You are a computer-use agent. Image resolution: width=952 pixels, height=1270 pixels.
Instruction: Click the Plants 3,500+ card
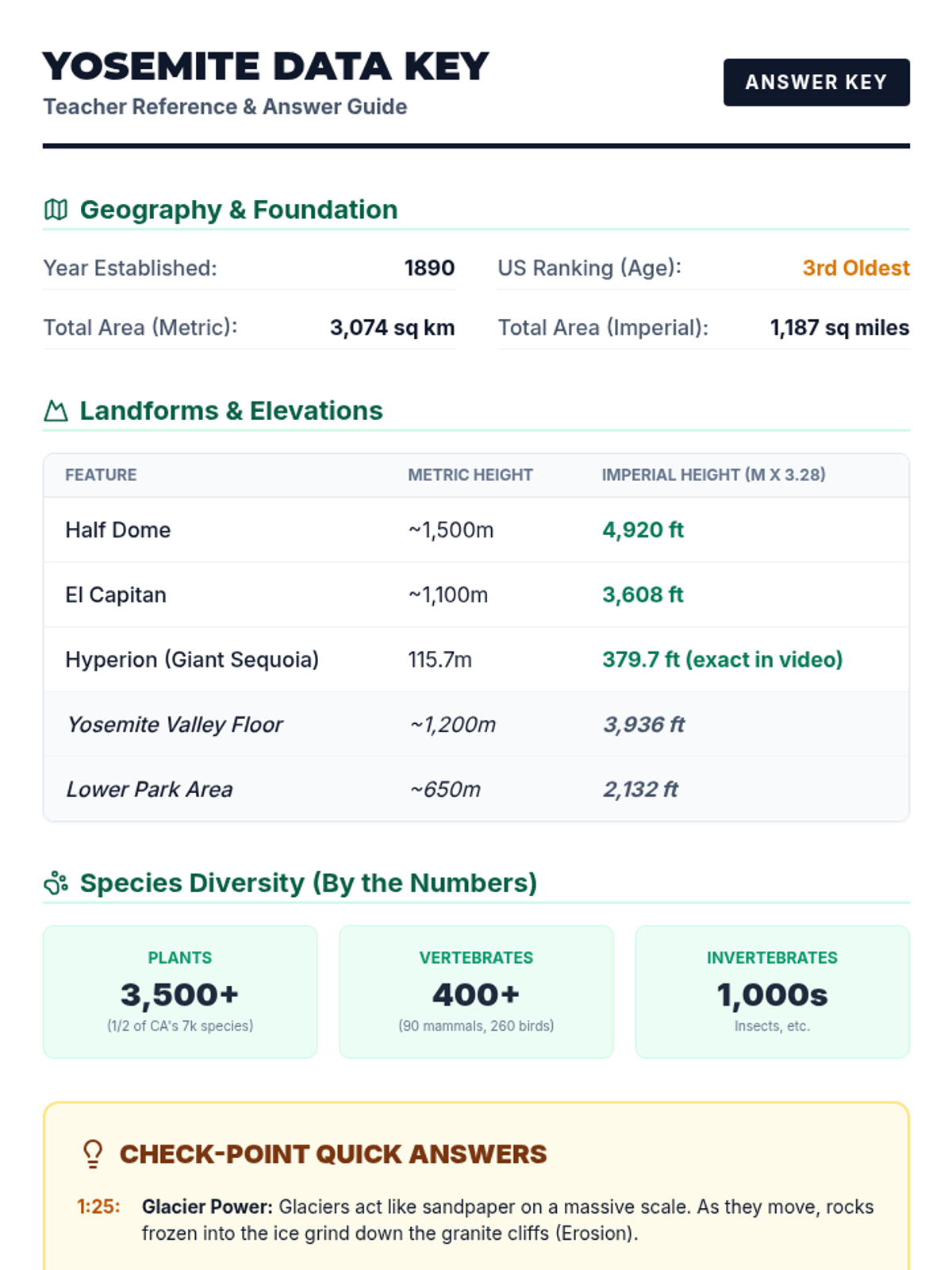(180, 991)
